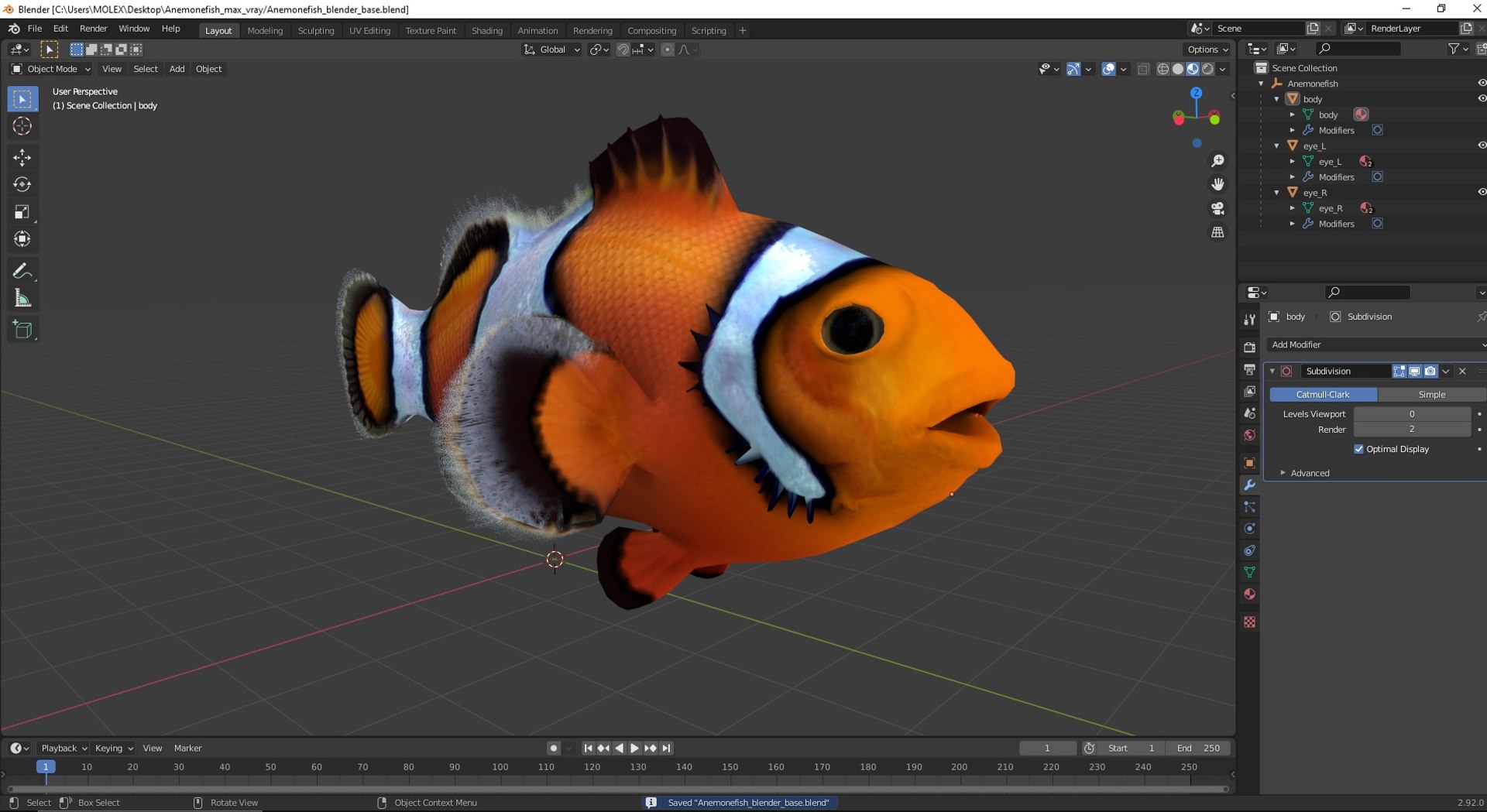Image resolution: width=1487 pixels, height=812 pixels.
Task: Activate the Scale tool
Action: (22, 212)
